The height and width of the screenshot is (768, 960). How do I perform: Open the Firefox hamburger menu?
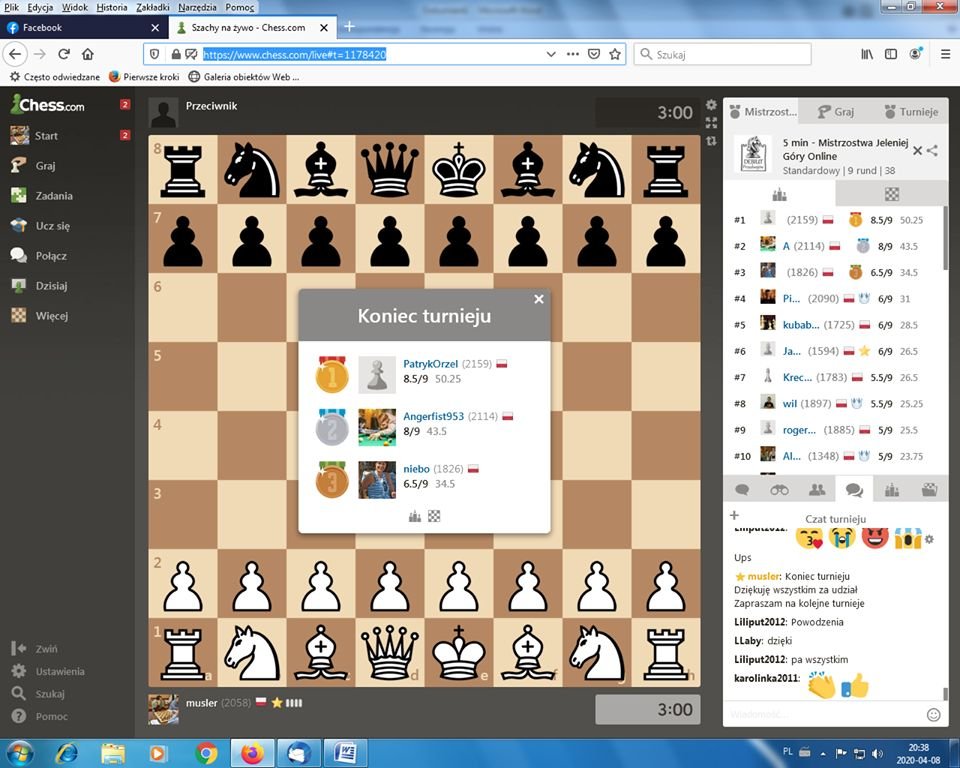pos(945,54)
